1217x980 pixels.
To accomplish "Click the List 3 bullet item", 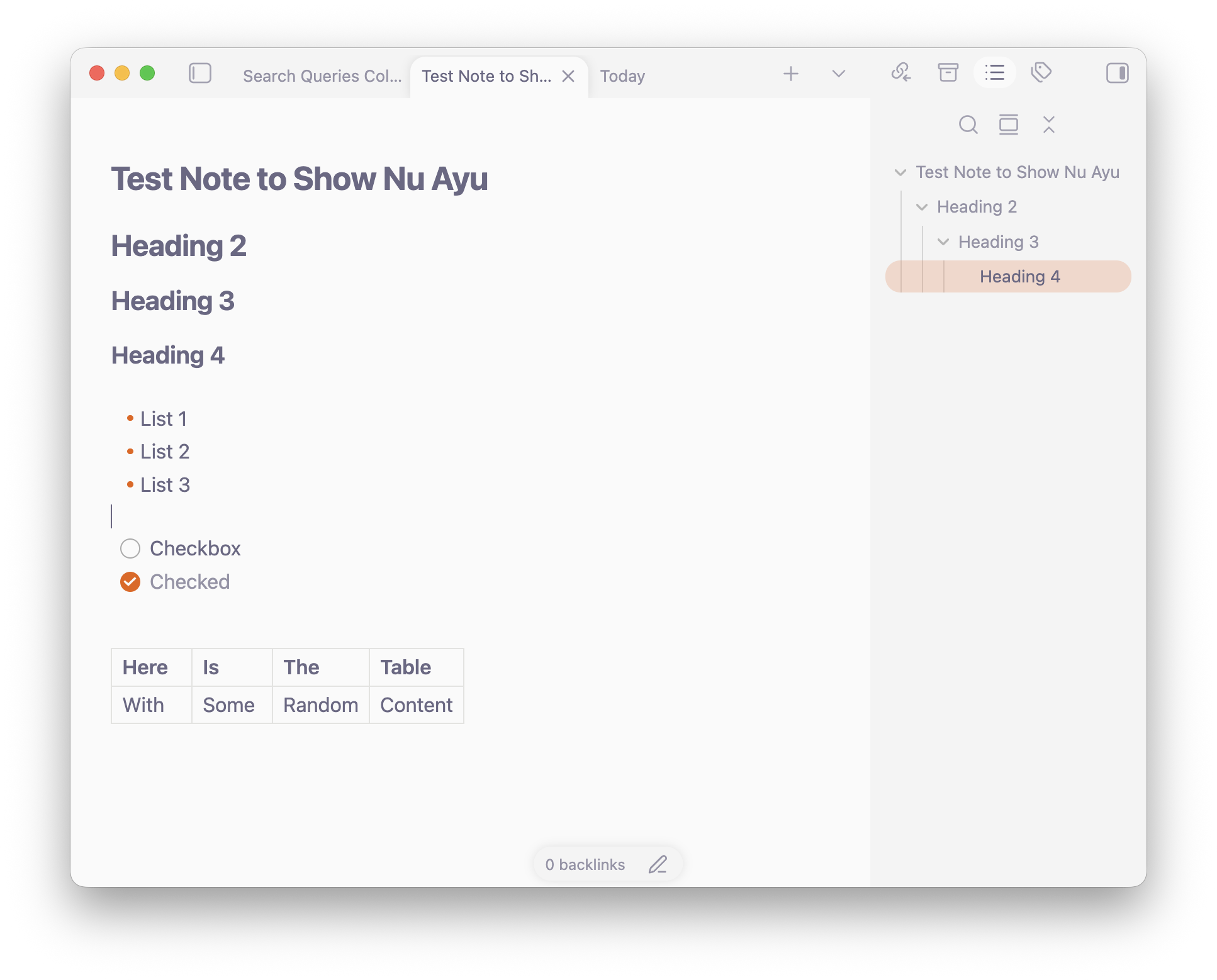I will [165, 485].
